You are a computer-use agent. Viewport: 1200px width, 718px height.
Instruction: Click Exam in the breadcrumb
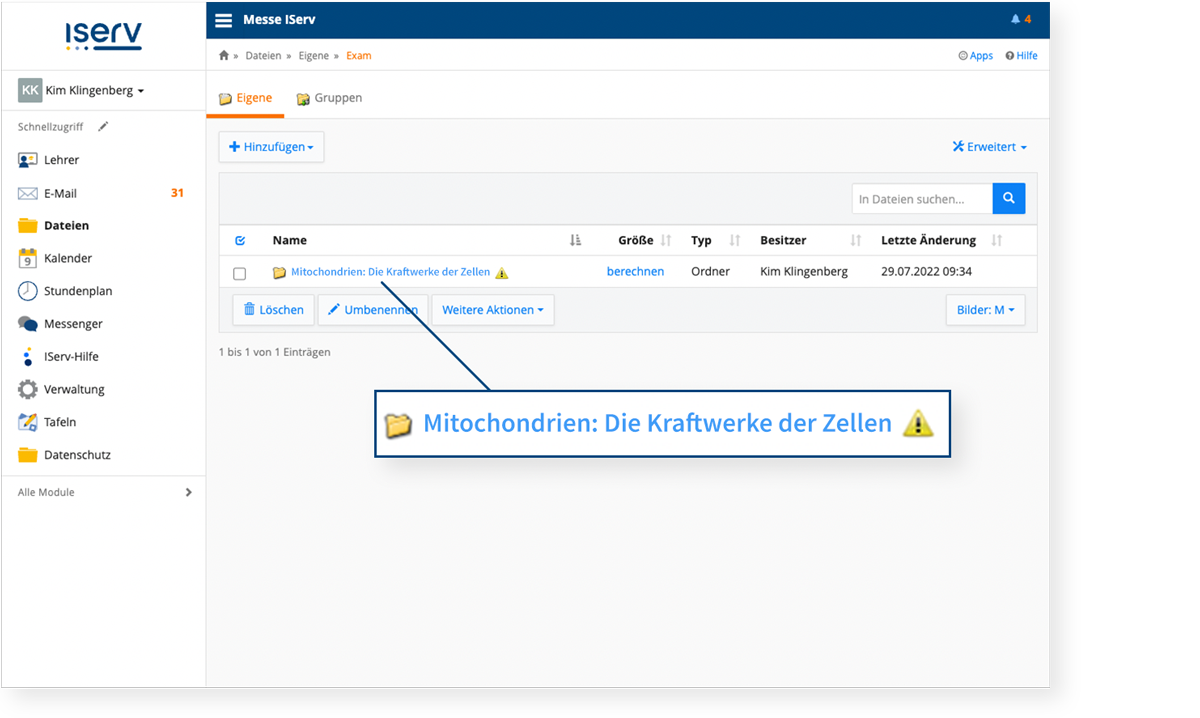tap(358, 56)
